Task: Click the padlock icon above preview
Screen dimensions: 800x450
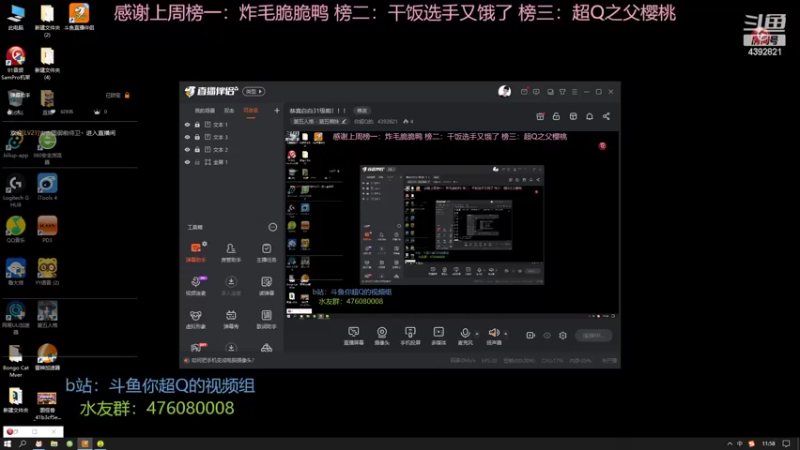Action: [x=556, y=116]
